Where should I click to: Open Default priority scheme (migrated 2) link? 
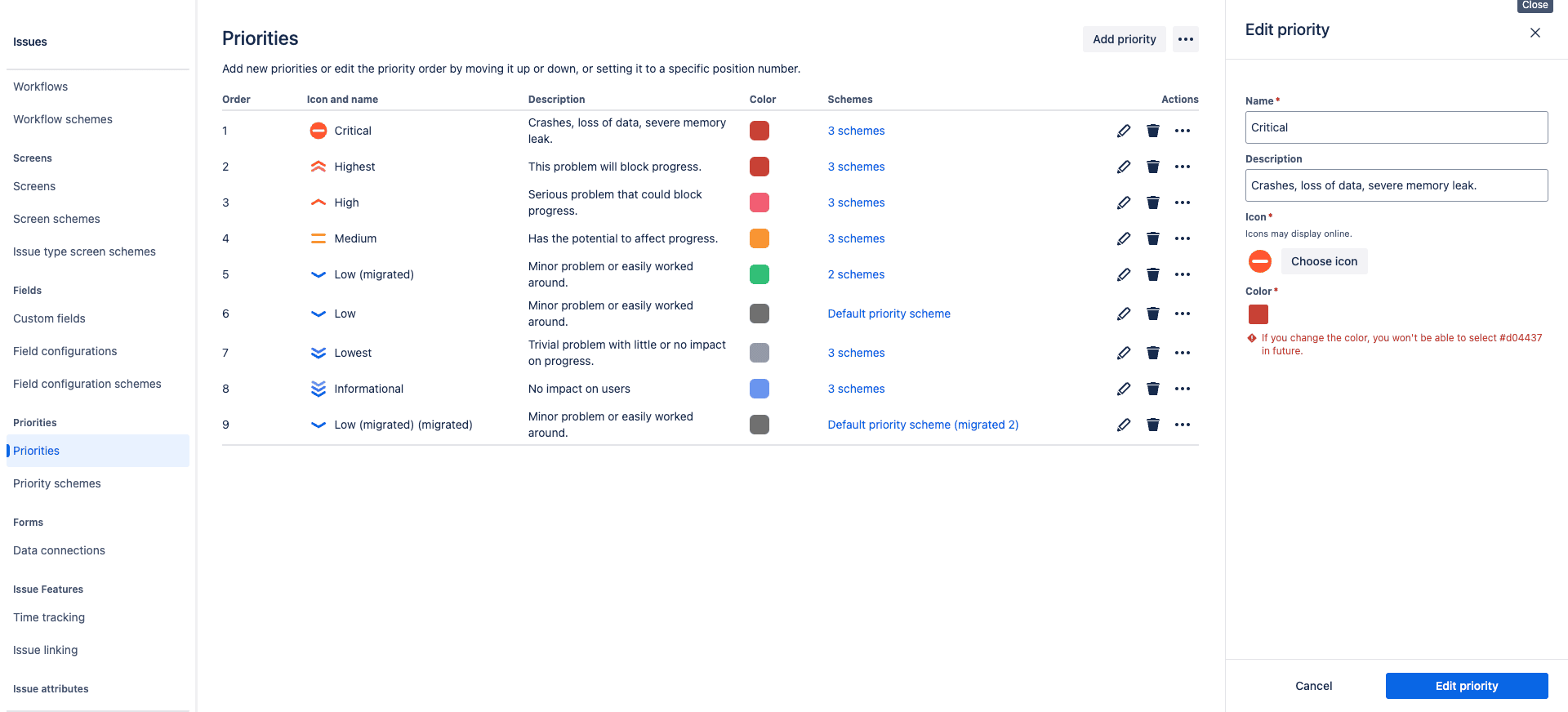[923, 425]
